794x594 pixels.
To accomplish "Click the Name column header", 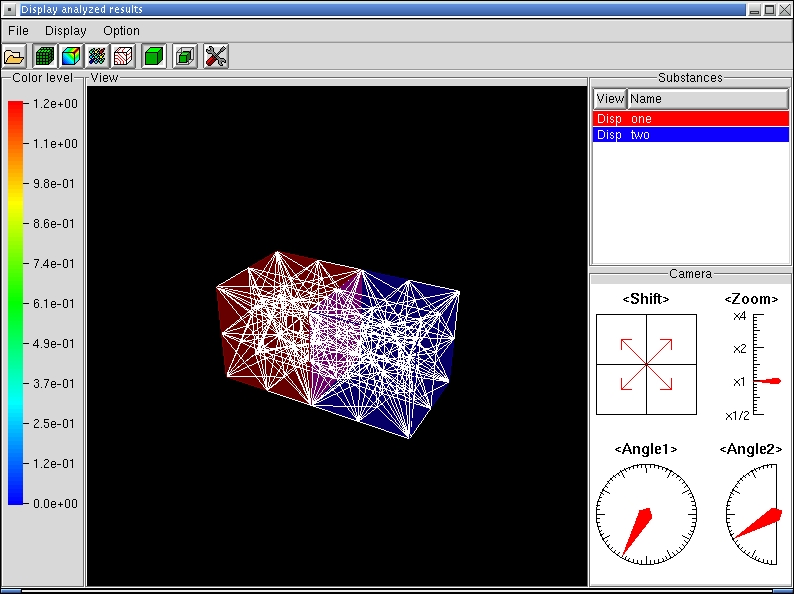I will (708, 99).
